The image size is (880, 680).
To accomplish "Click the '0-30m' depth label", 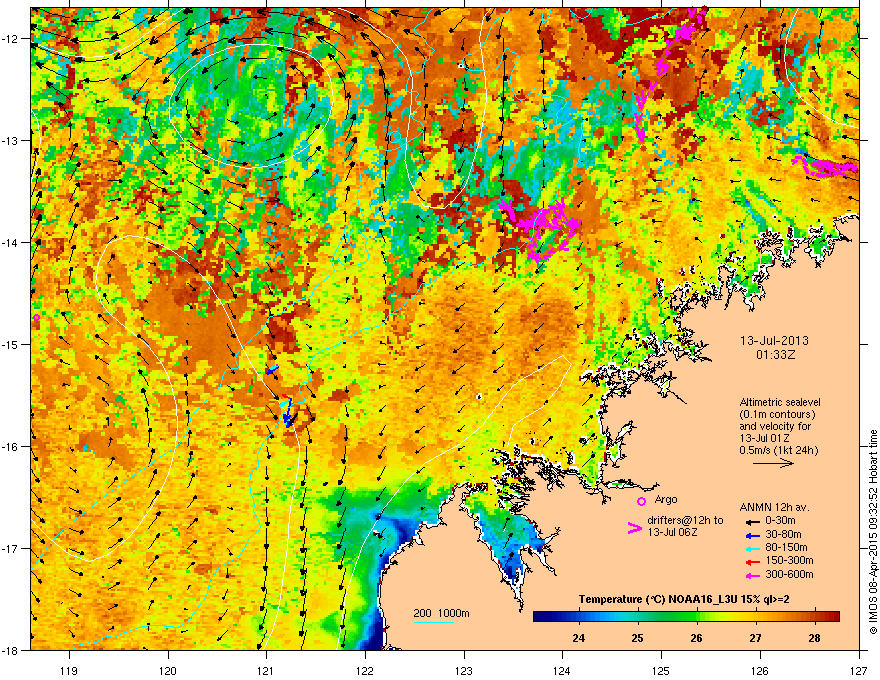I will pos(780,521).
